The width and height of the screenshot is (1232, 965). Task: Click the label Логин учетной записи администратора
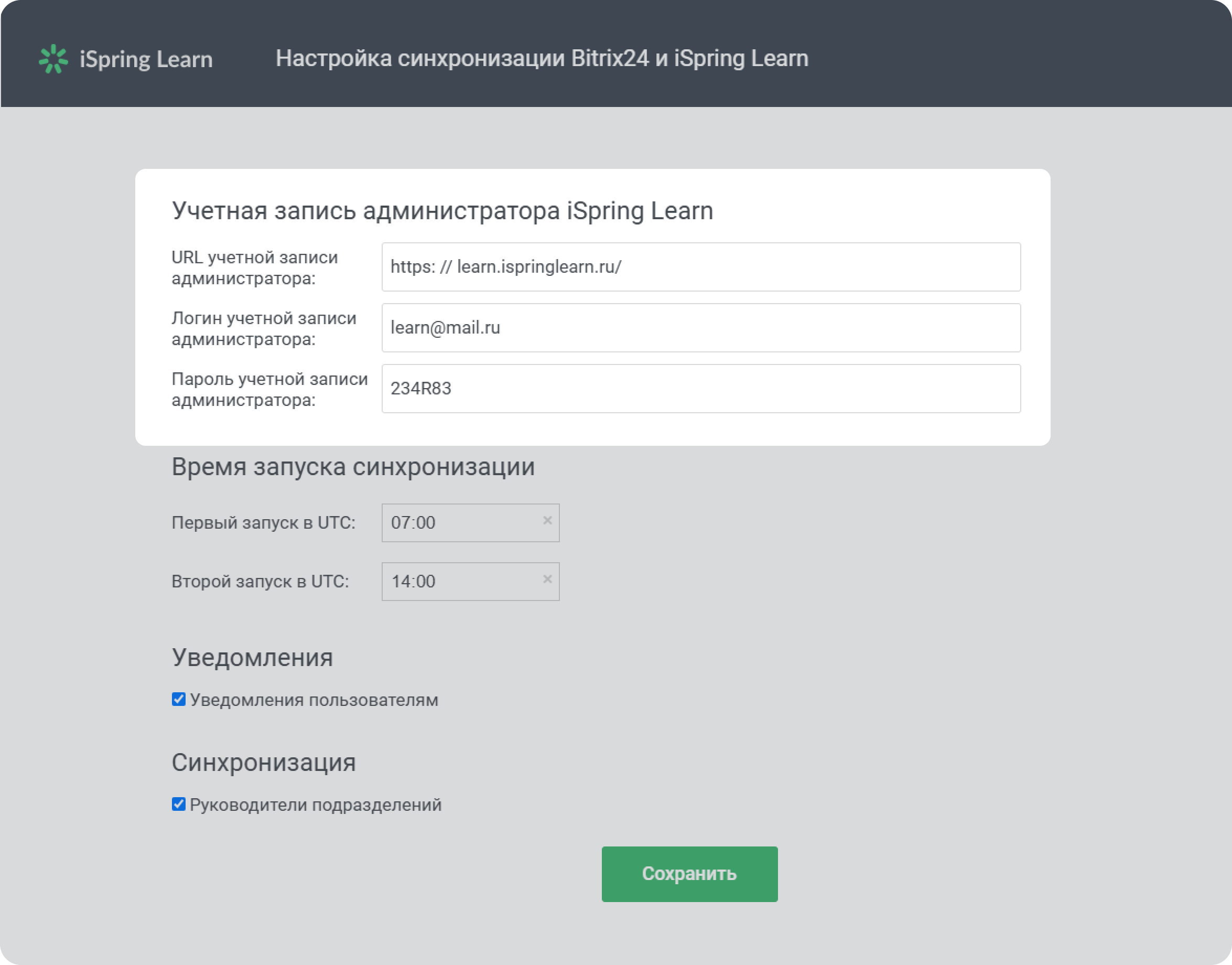tap(264, 329)
